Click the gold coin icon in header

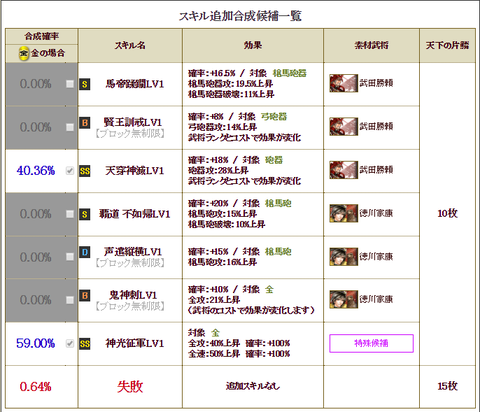point(24,53)
